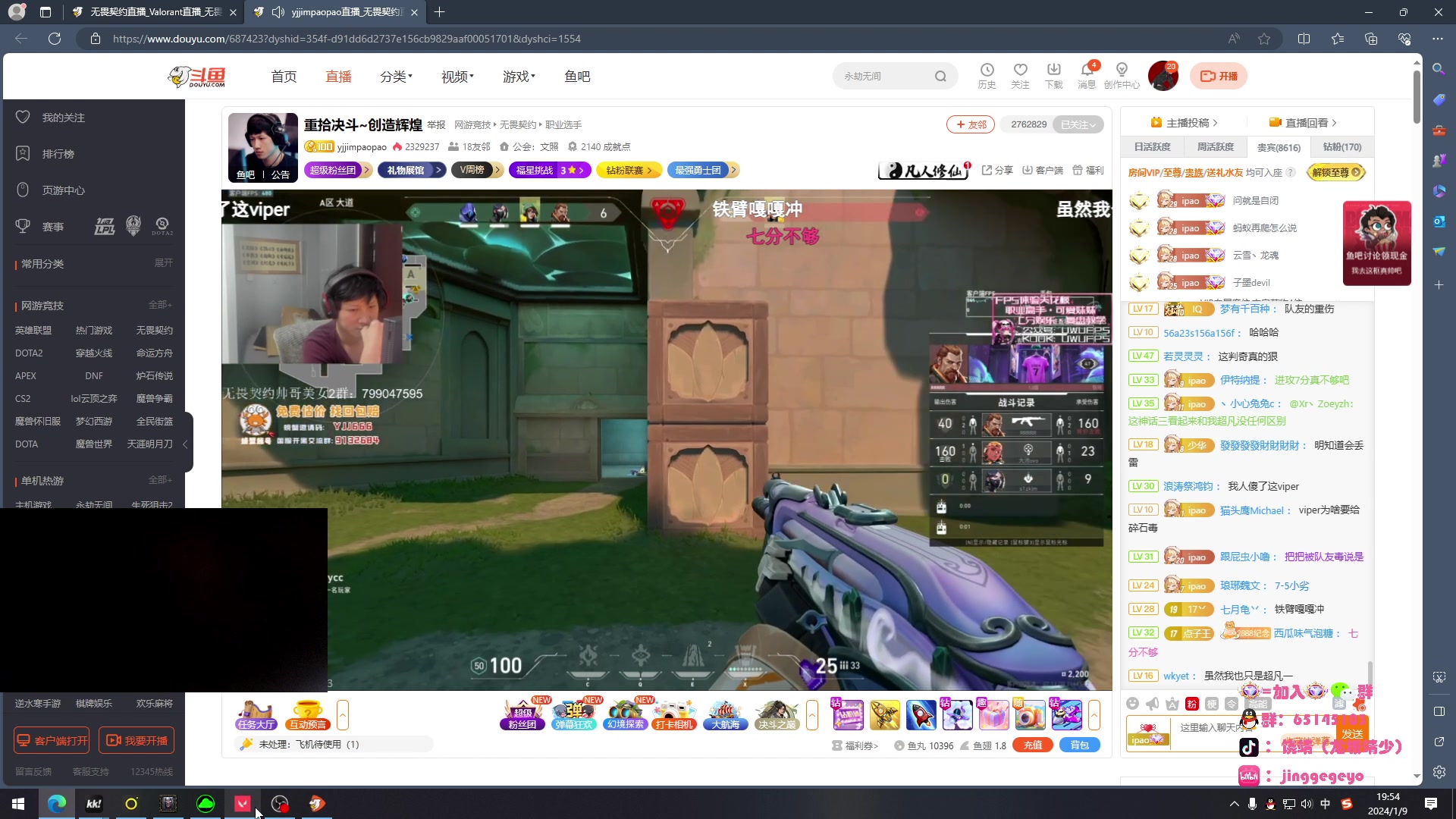Click the 解锁至尊 unlock button
Viewport: 1456px width, 819px height.
coord(1336,172)
